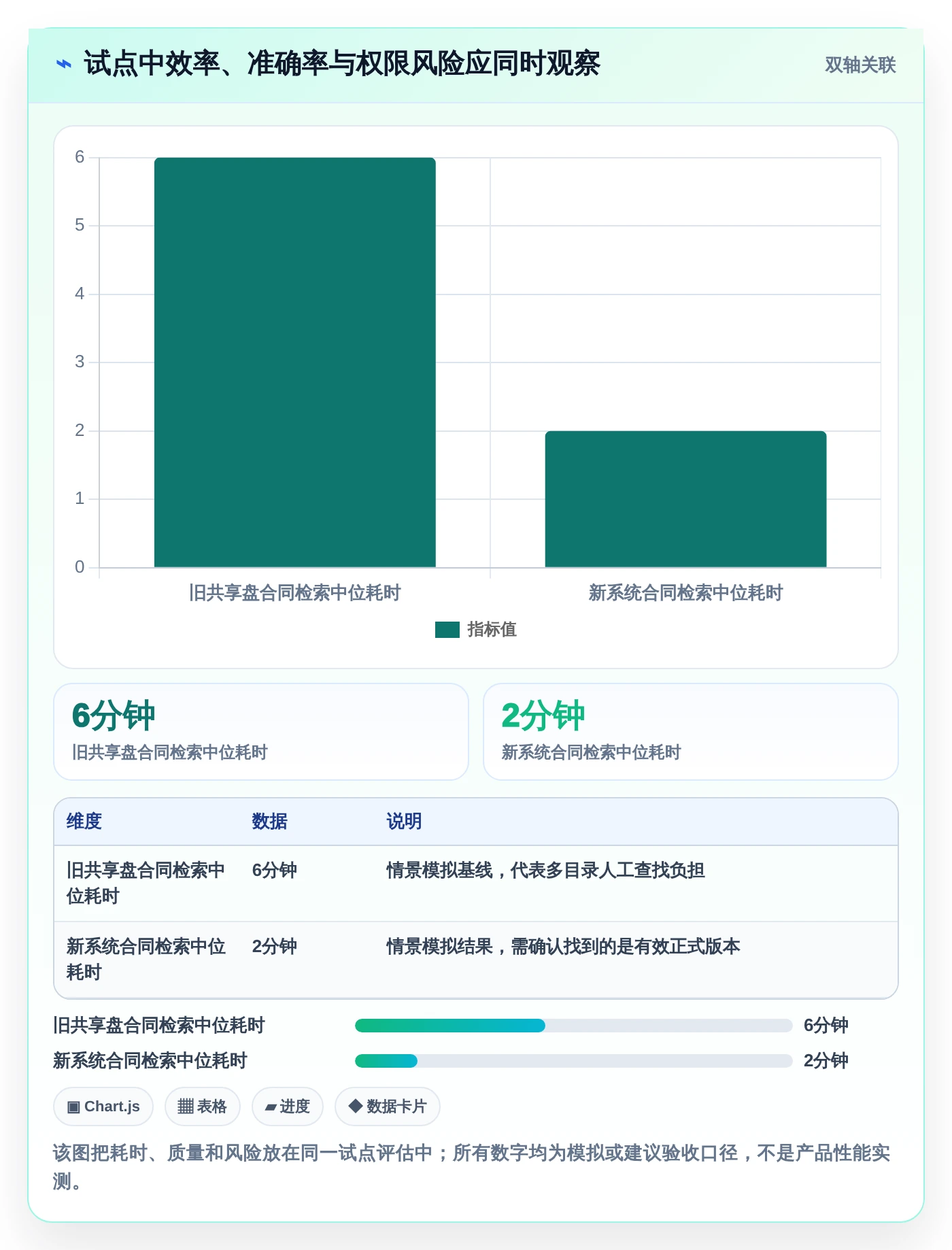Click the y-axis tick label 0

coord(80,567)
